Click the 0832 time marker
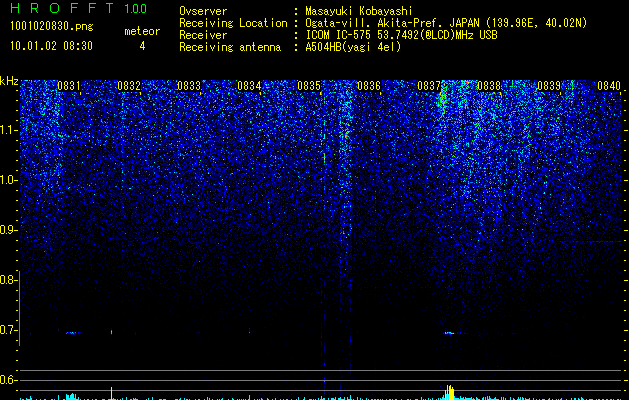This screenshot has width=629, height=400. click(129, 86)
